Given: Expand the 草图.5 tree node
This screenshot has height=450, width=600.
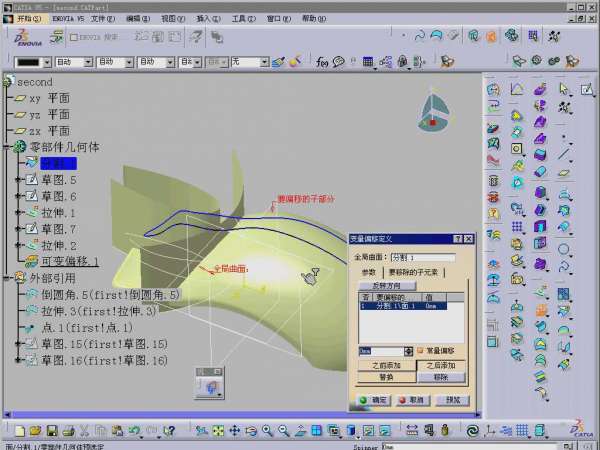Looking at the screenshot, I should 17,179.
